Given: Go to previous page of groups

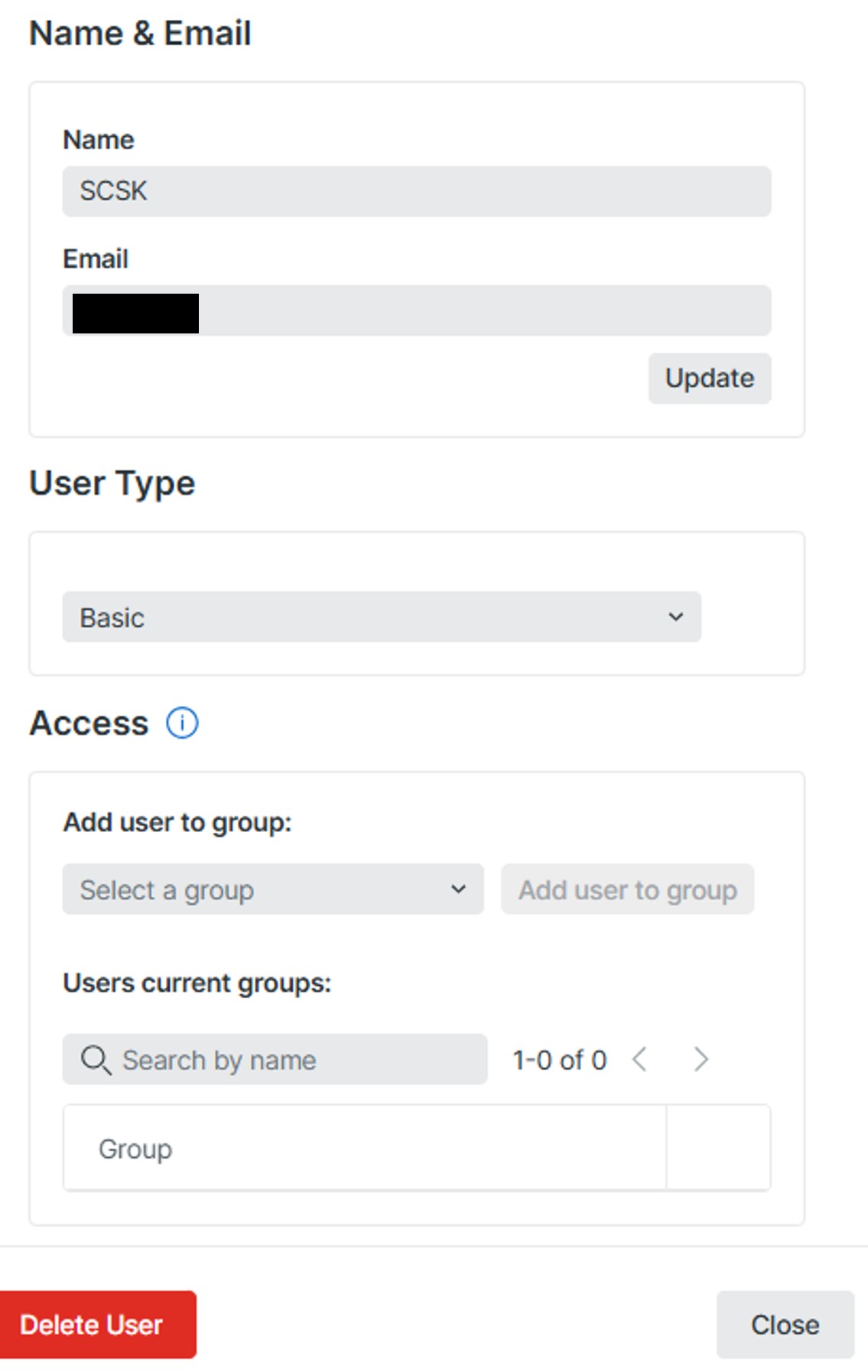Looking at the screenshot, I should 640,1060.
